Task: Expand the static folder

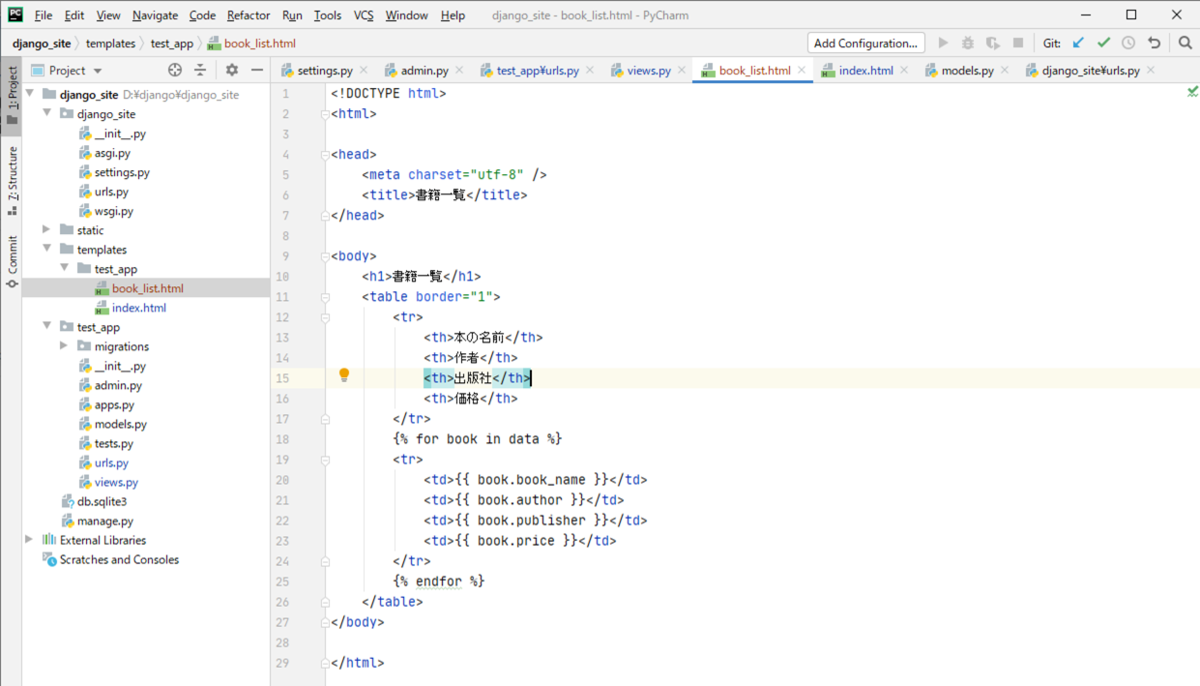Action: (47, 230)
